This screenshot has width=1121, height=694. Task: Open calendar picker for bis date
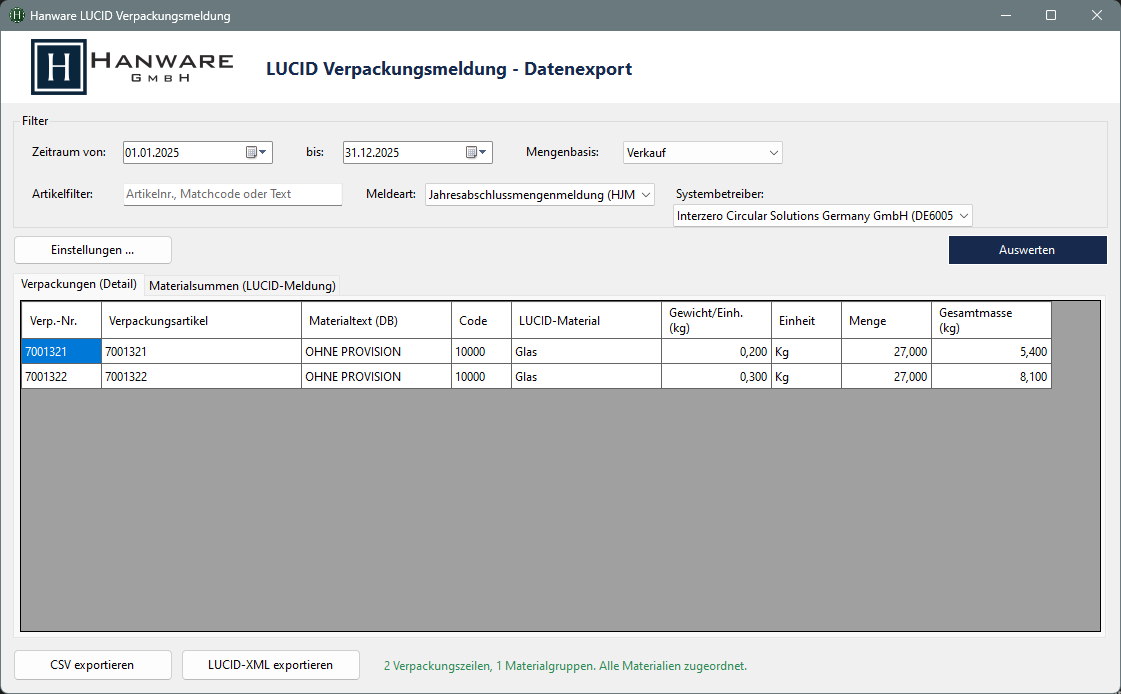point(476,152)
